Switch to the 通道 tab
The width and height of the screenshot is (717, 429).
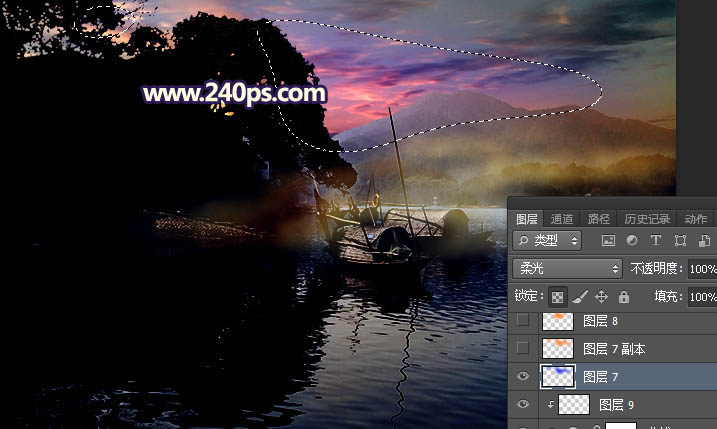tap(562, 219)
